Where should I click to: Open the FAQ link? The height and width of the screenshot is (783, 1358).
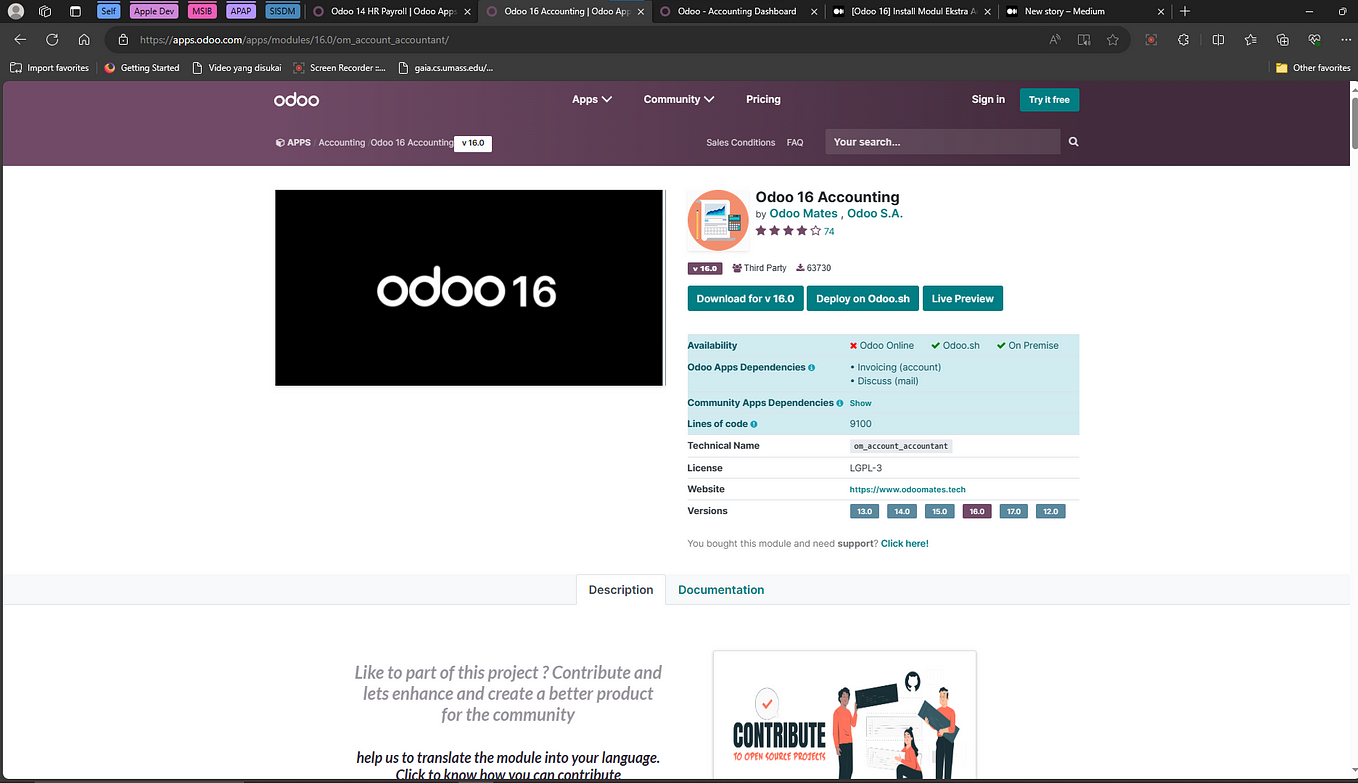(x=795, y=142)
